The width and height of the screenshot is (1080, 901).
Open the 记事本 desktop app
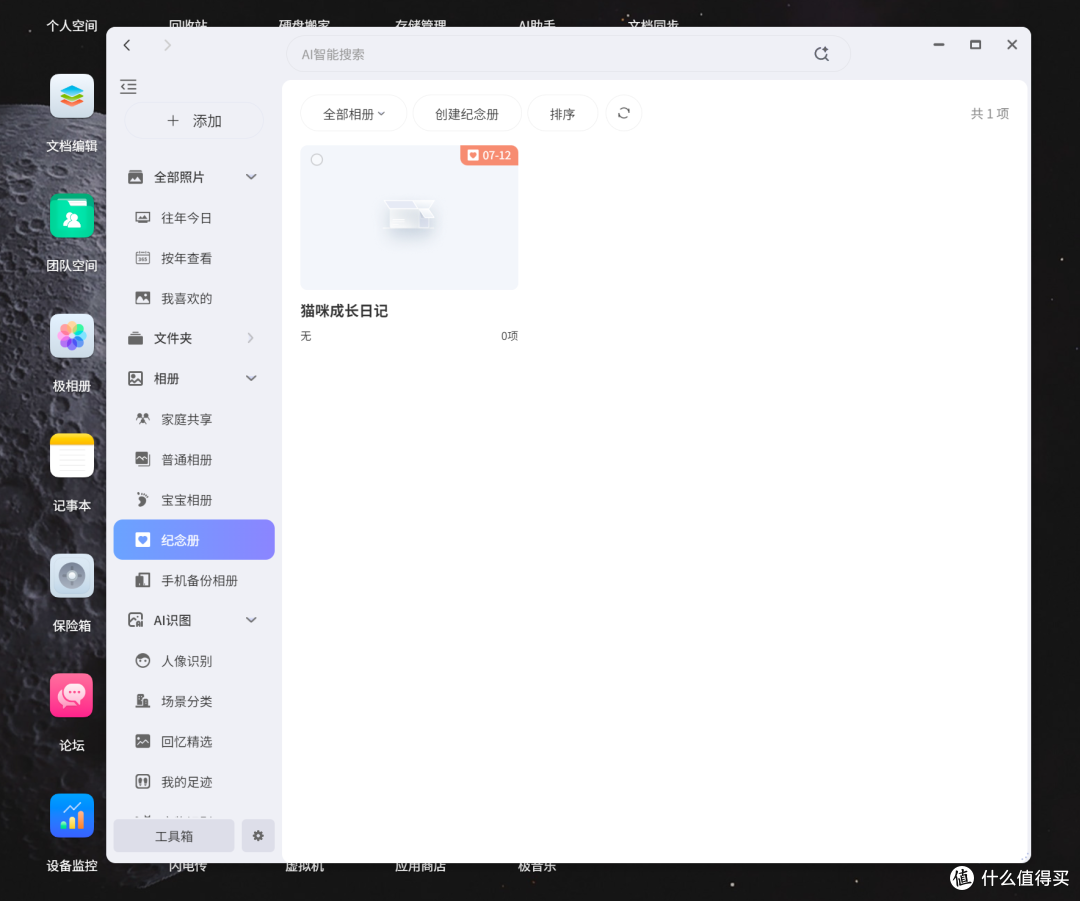72,455
